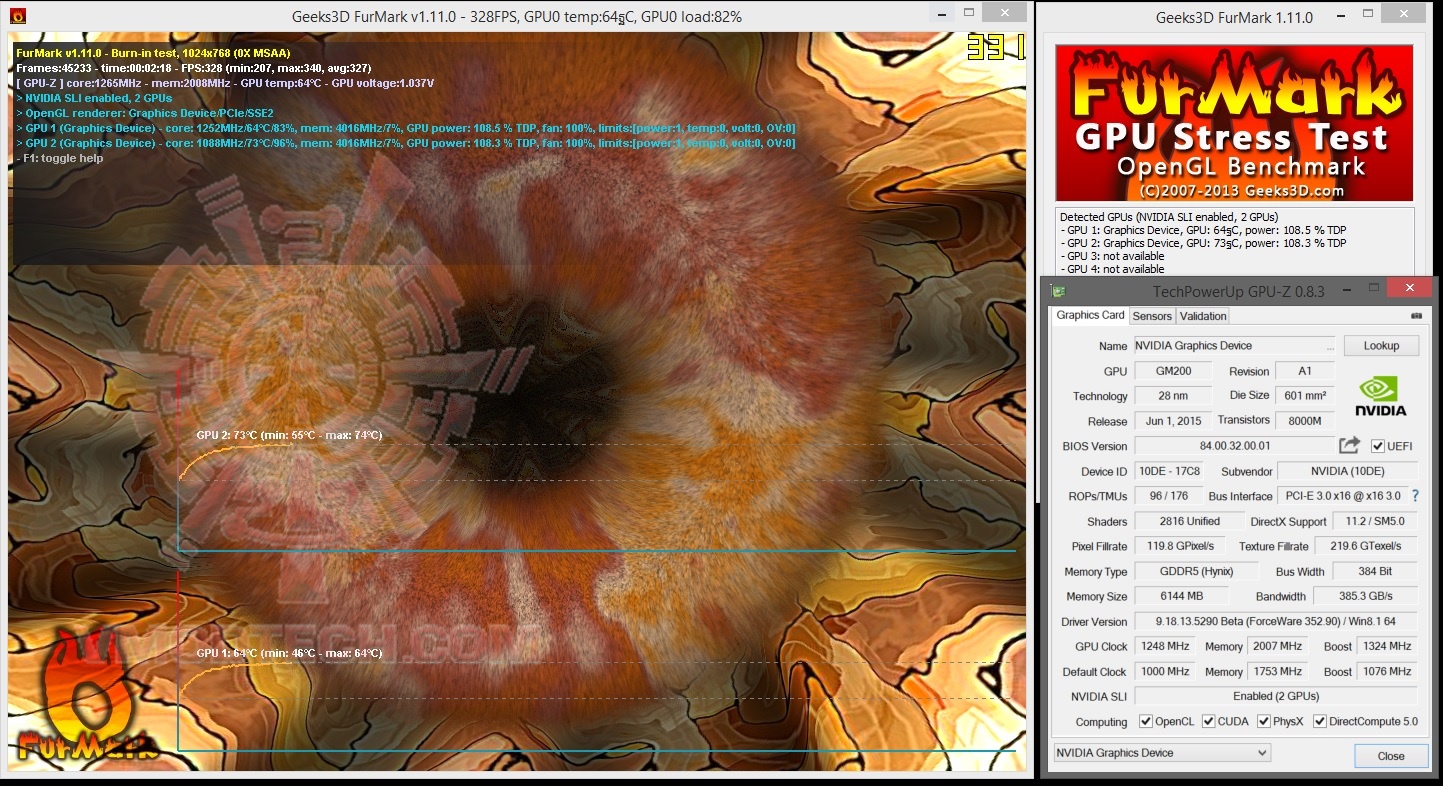Image resolution: width=1443 pixels, height=786 pixels.
Task: Click the BIOS Version 84.00.32.00.01 field
Action: coord(1234,446)
